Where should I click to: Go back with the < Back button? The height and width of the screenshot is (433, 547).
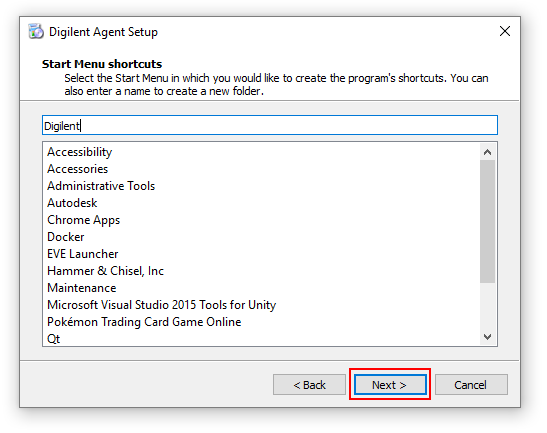[309, 385]
